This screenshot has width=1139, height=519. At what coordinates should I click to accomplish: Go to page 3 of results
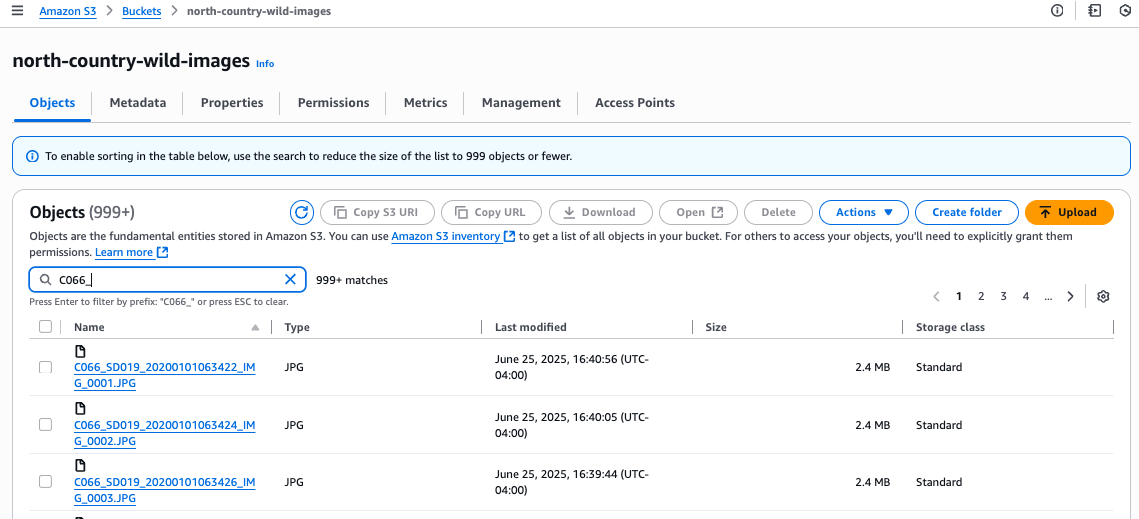(x=1003, y=296)
